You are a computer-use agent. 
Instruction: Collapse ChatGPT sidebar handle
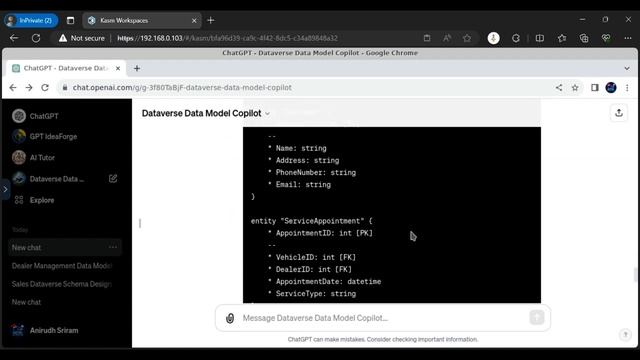click(140, 223)
